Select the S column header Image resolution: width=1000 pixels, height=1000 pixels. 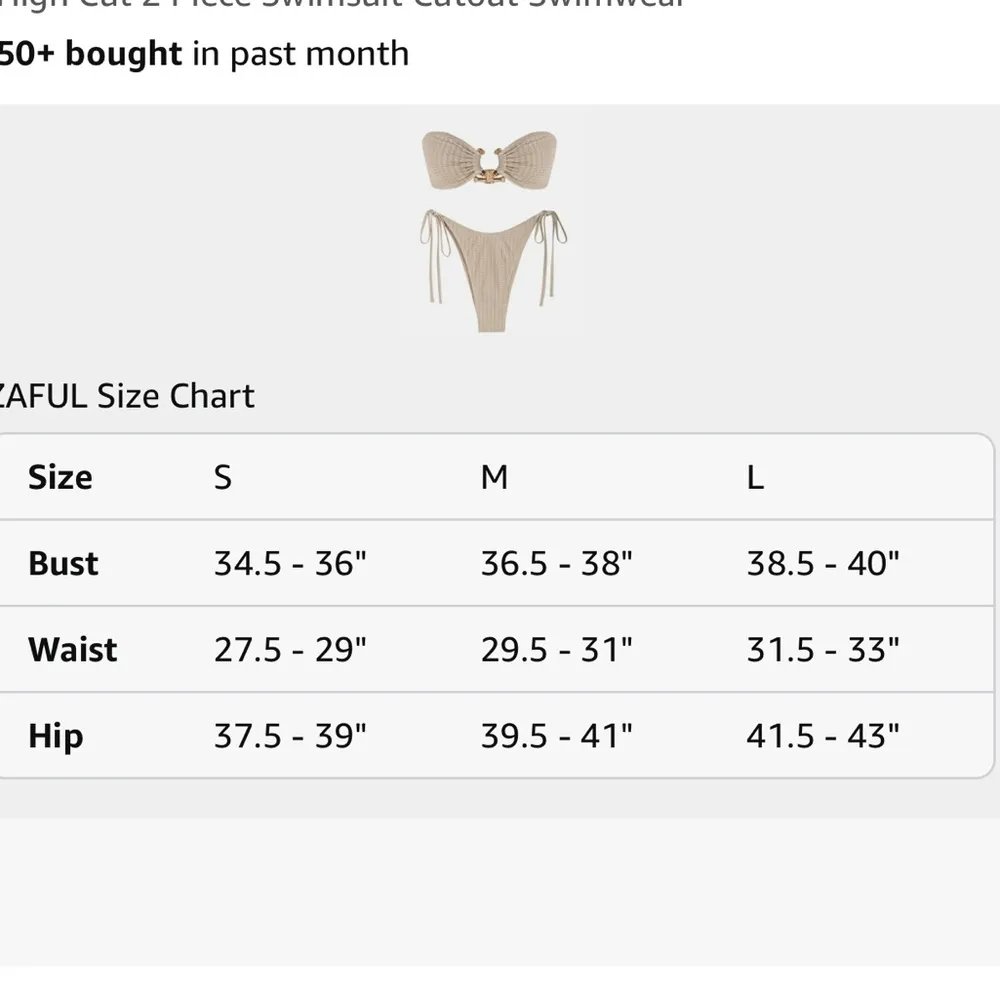point(222,477)
